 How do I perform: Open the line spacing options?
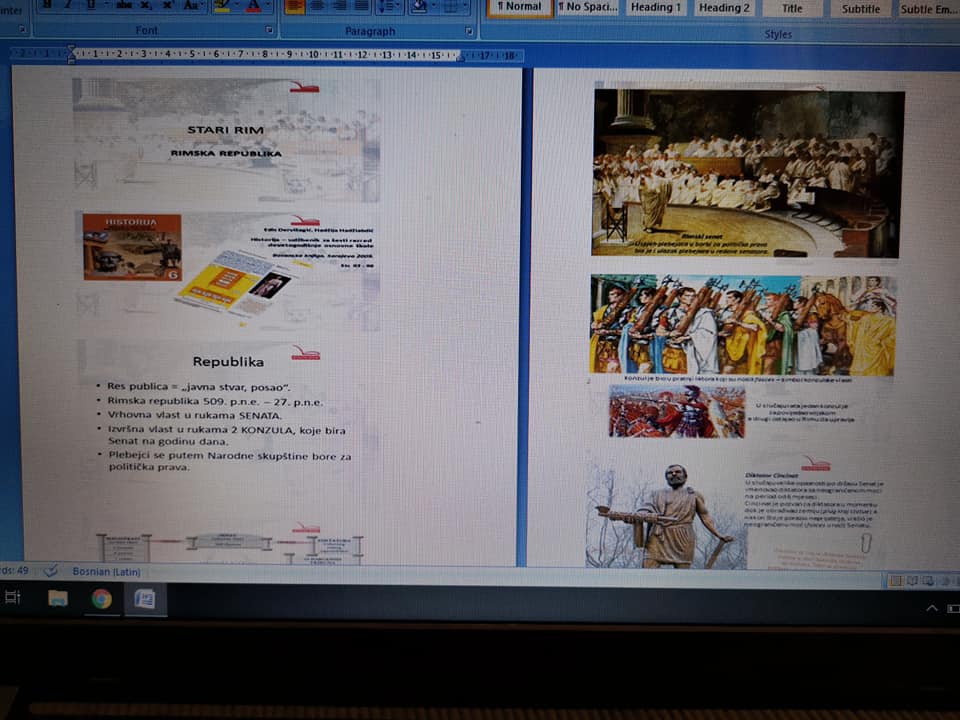(x=389, y=6)
